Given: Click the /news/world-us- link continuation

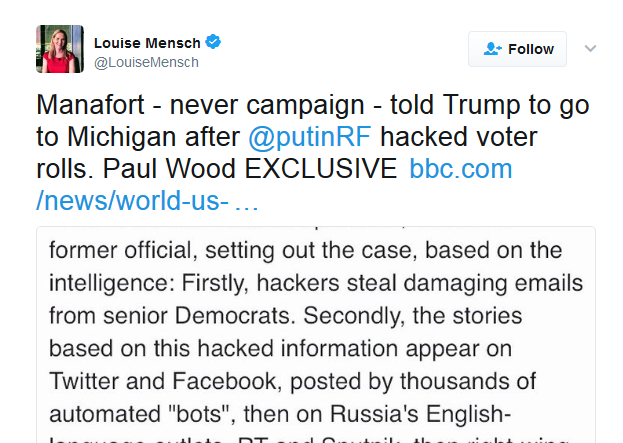Looking at the screenshot, I should point(131,200).
